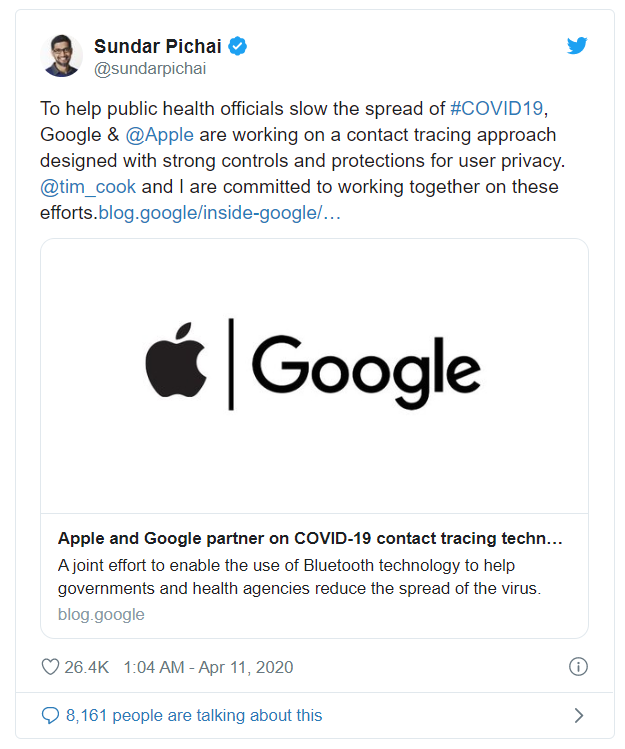
Task: Click the Apple and Google logo image
Action: point(314,375)
